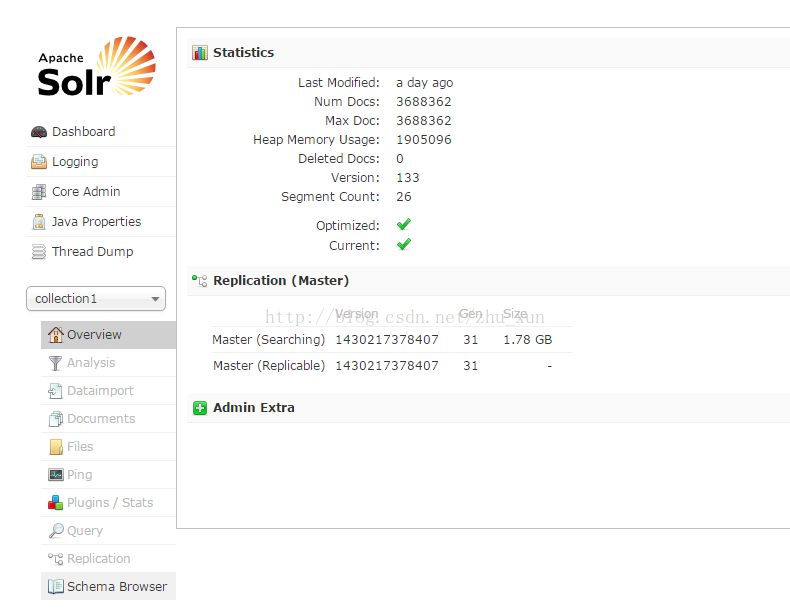This screenshot has width=790, height=612.
Task: Click the Thread Dump stack icon
Action: 39,251
